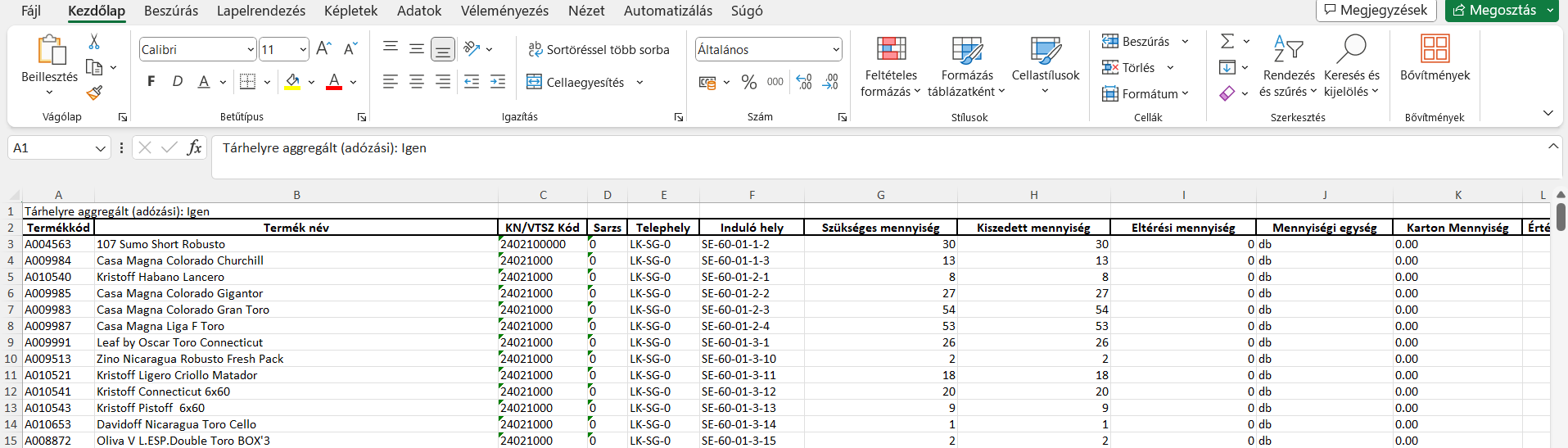
Task: Switch to the Nézet tab
Action: click(586, 11)
